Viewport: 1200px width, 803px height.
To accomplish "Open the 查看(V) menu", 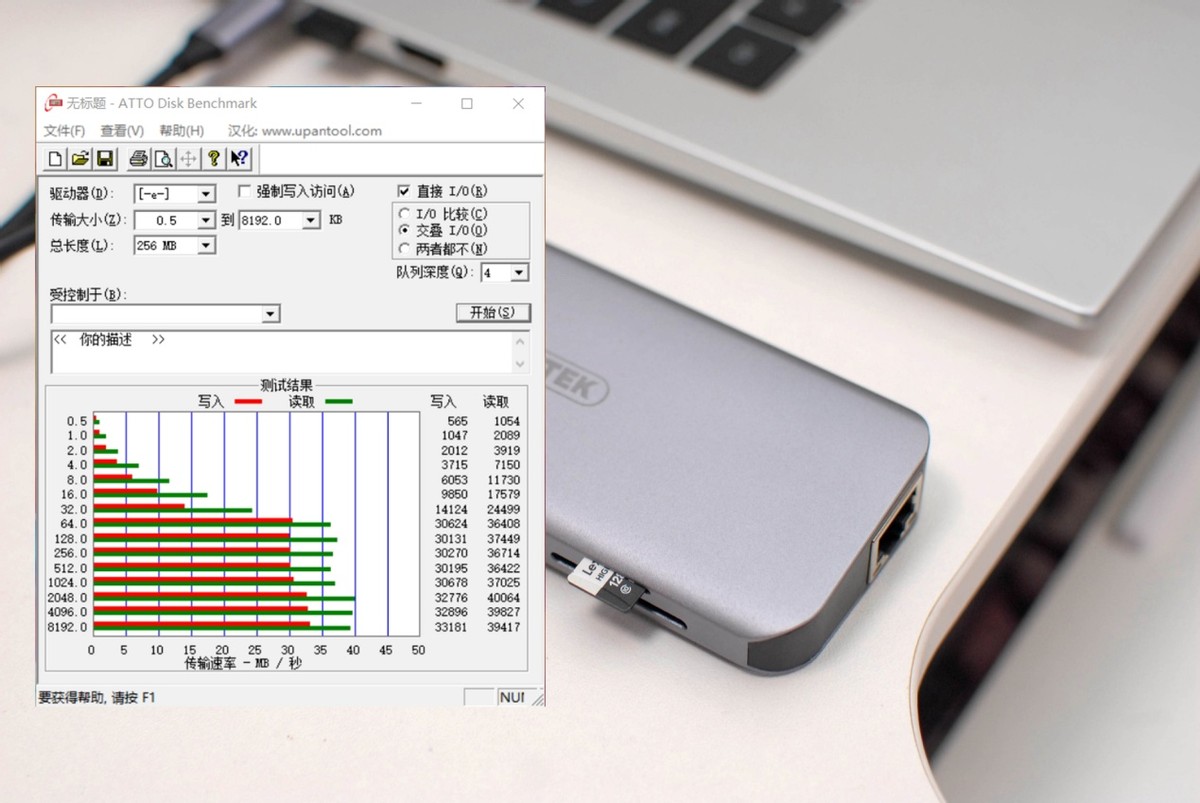I will (x=122, y=130).
